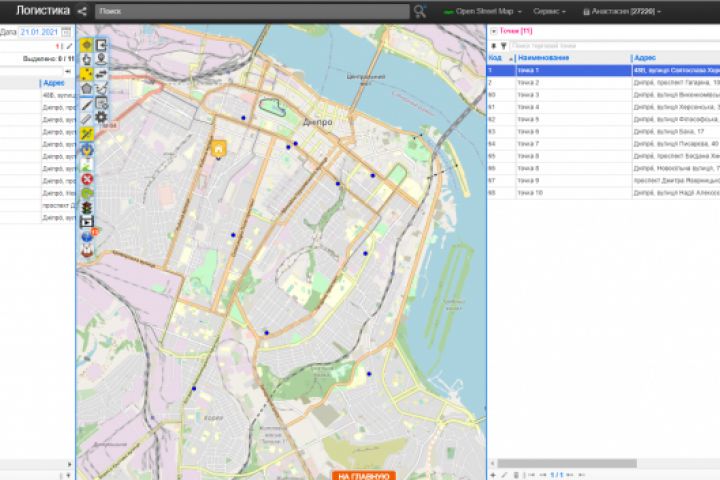Click the yellow route optimization tool
Viewport: 720px width, 480px height.
pyautogui.click(x=87, y=134)
